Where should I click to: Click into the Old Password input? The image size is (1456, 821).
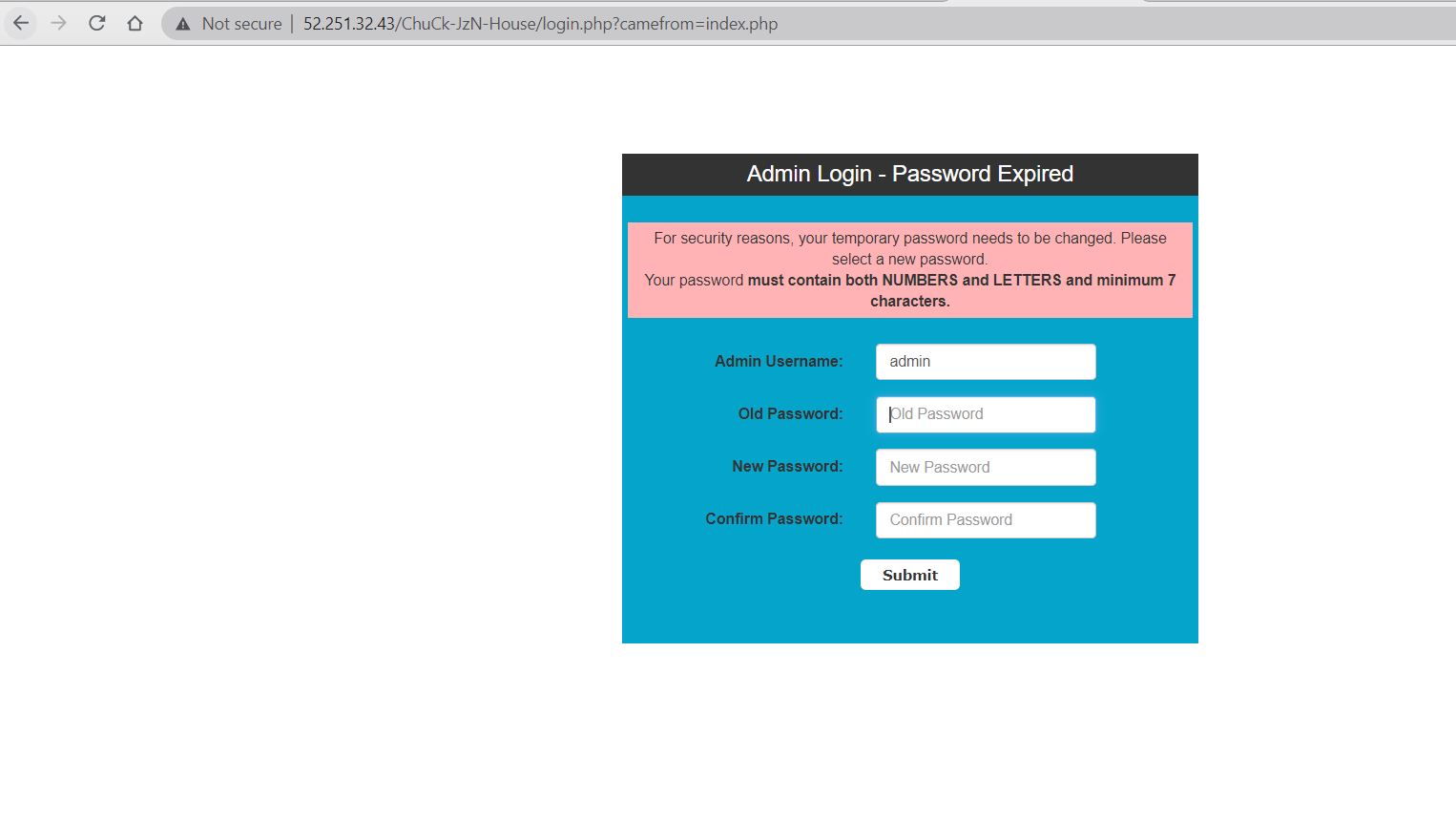pos(985,414)
